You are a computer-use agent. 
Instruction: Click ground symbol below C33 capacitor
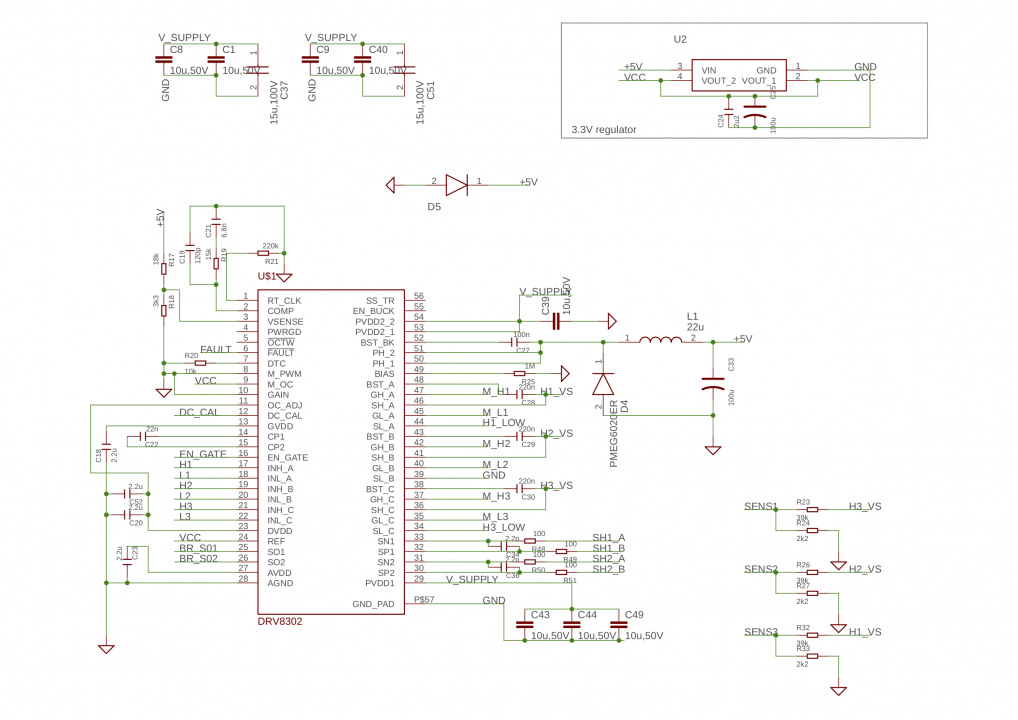[713, 450]
